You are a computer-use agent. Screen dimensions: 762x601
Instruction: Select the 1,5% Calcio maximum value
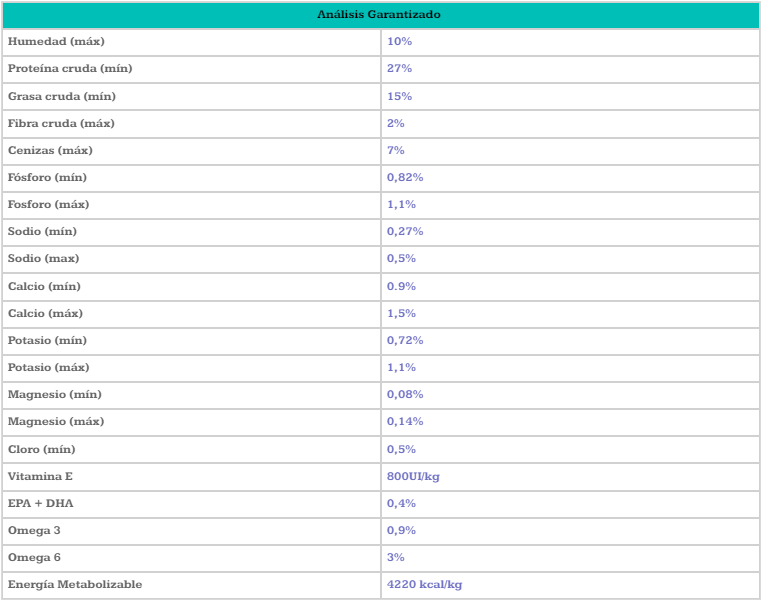tap(401, 313)
